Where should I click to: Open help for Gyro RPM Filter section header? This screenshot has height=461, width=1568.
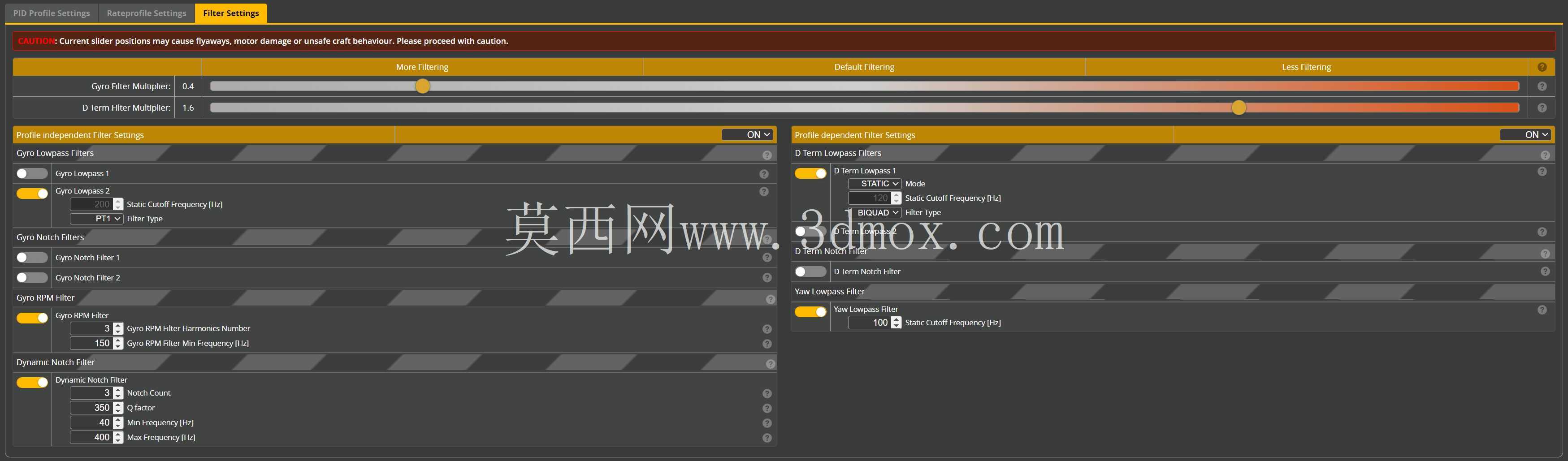tap(771, 299)
